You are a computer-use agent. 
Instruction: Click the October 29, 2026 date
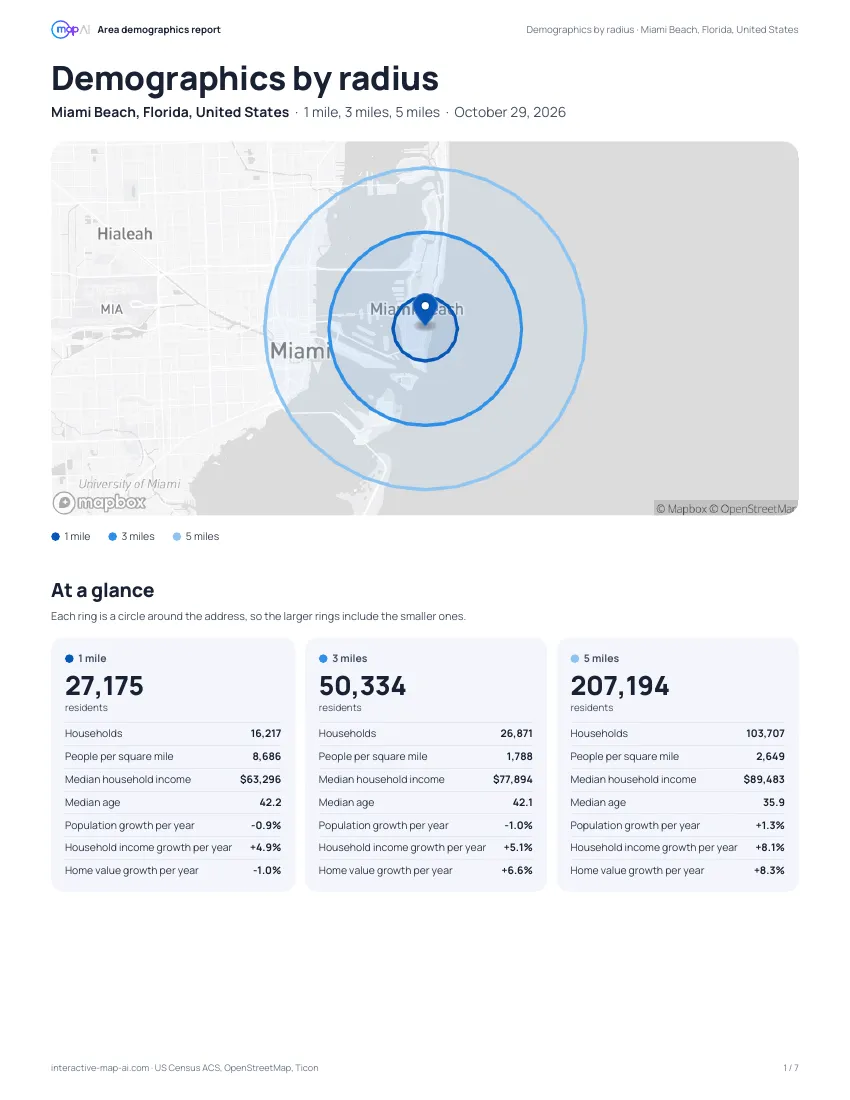(x=510, y=112)
